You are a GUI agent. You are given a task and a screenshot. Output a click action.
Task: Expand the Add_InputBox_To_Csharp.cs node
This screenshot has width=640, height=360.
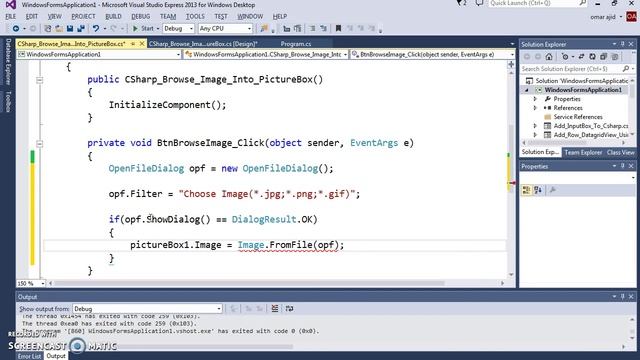pyautogui.click(x=535, y=126)
